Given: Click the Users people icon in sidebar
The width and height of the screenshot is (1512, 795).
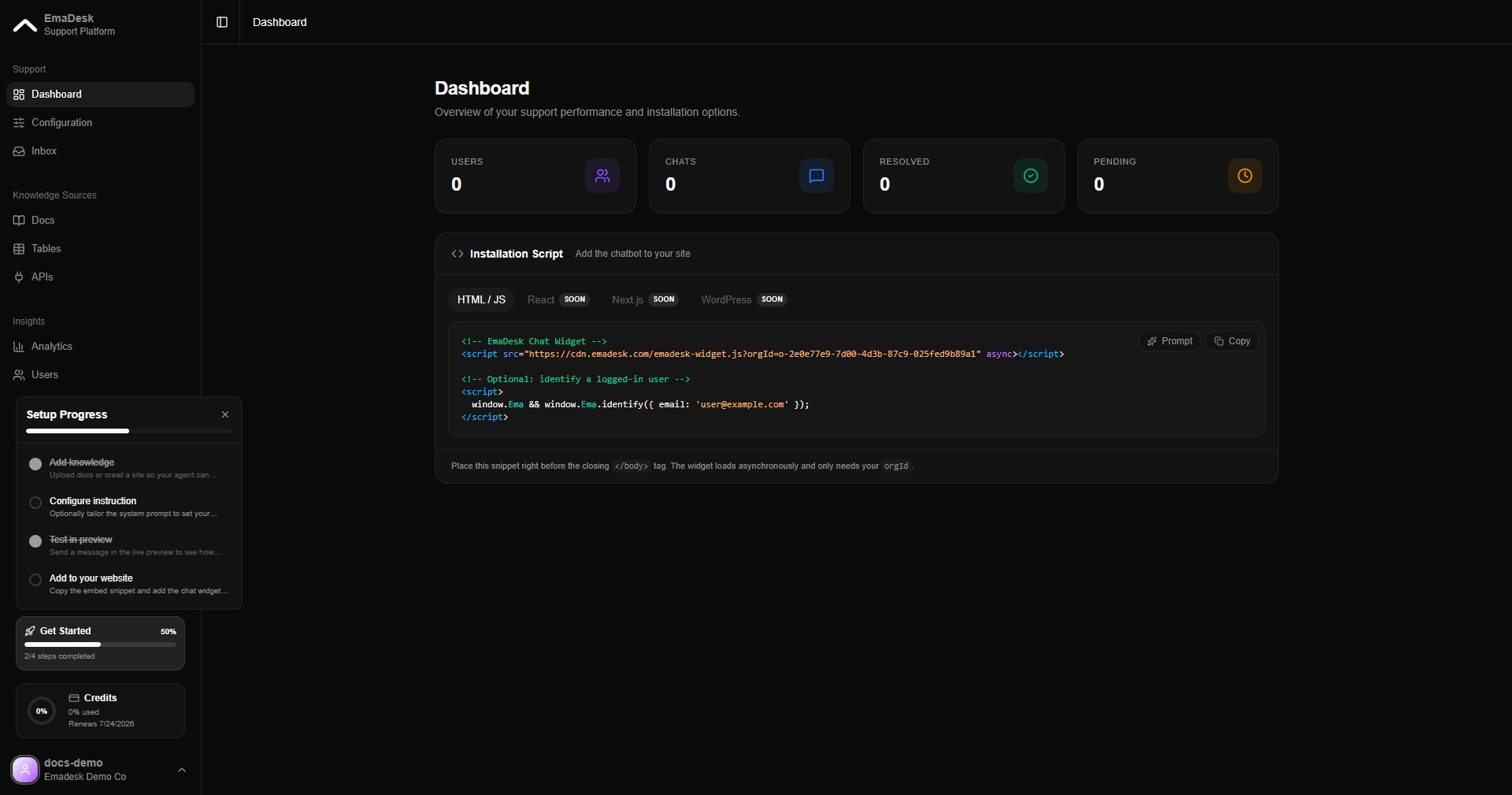Looking at the screenshot, I should click(19, 375).
